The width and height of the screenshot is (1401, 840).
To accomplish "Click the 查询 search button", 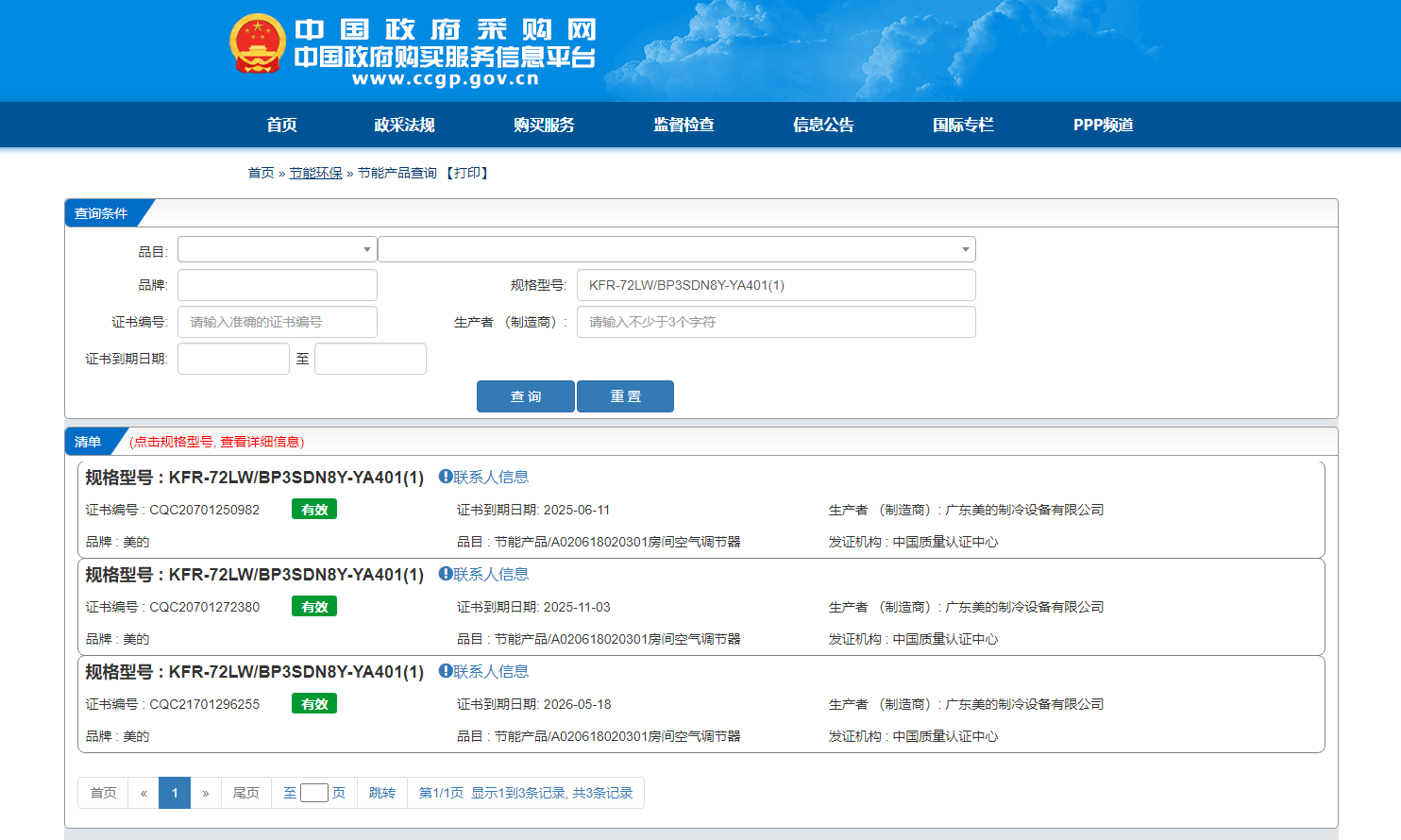I will (x=526, y=396).
